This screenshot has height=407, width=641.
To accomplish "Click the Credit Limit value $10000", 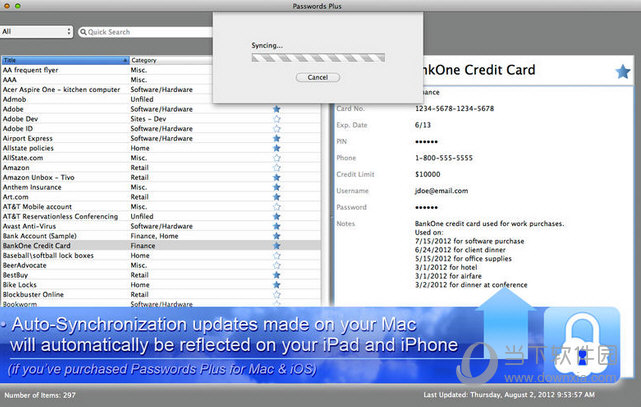I will 428,174.
